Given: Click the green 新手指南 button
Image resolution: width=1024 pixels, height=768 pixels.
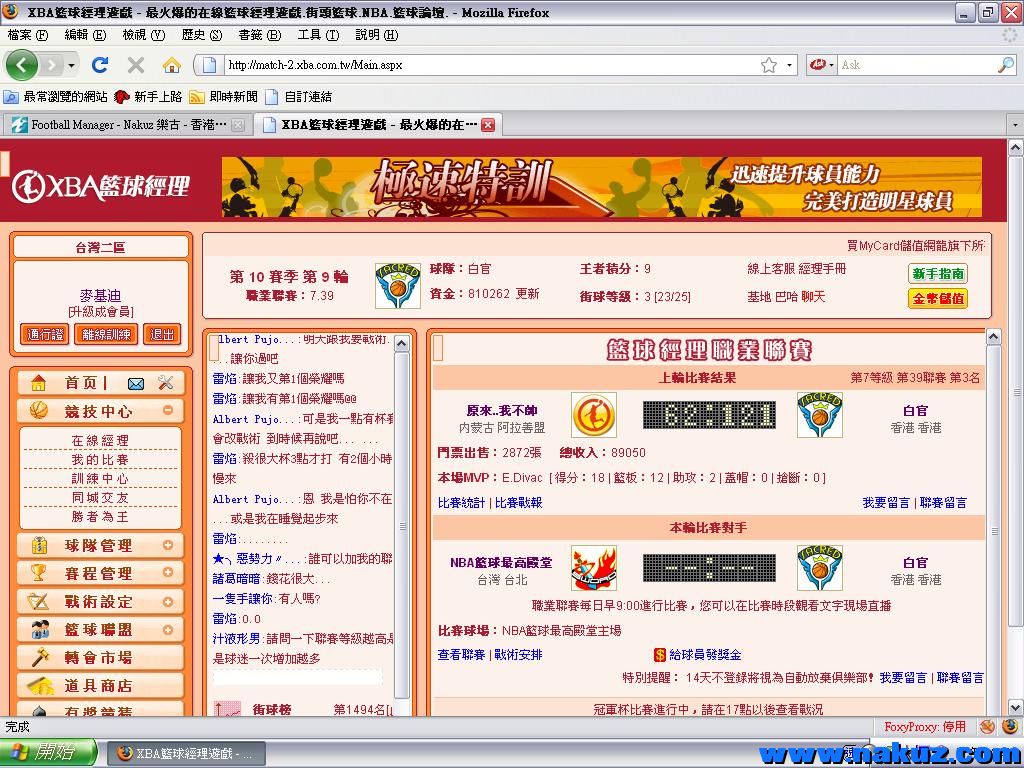Looking at the screenshot, I should coord(938,274).
